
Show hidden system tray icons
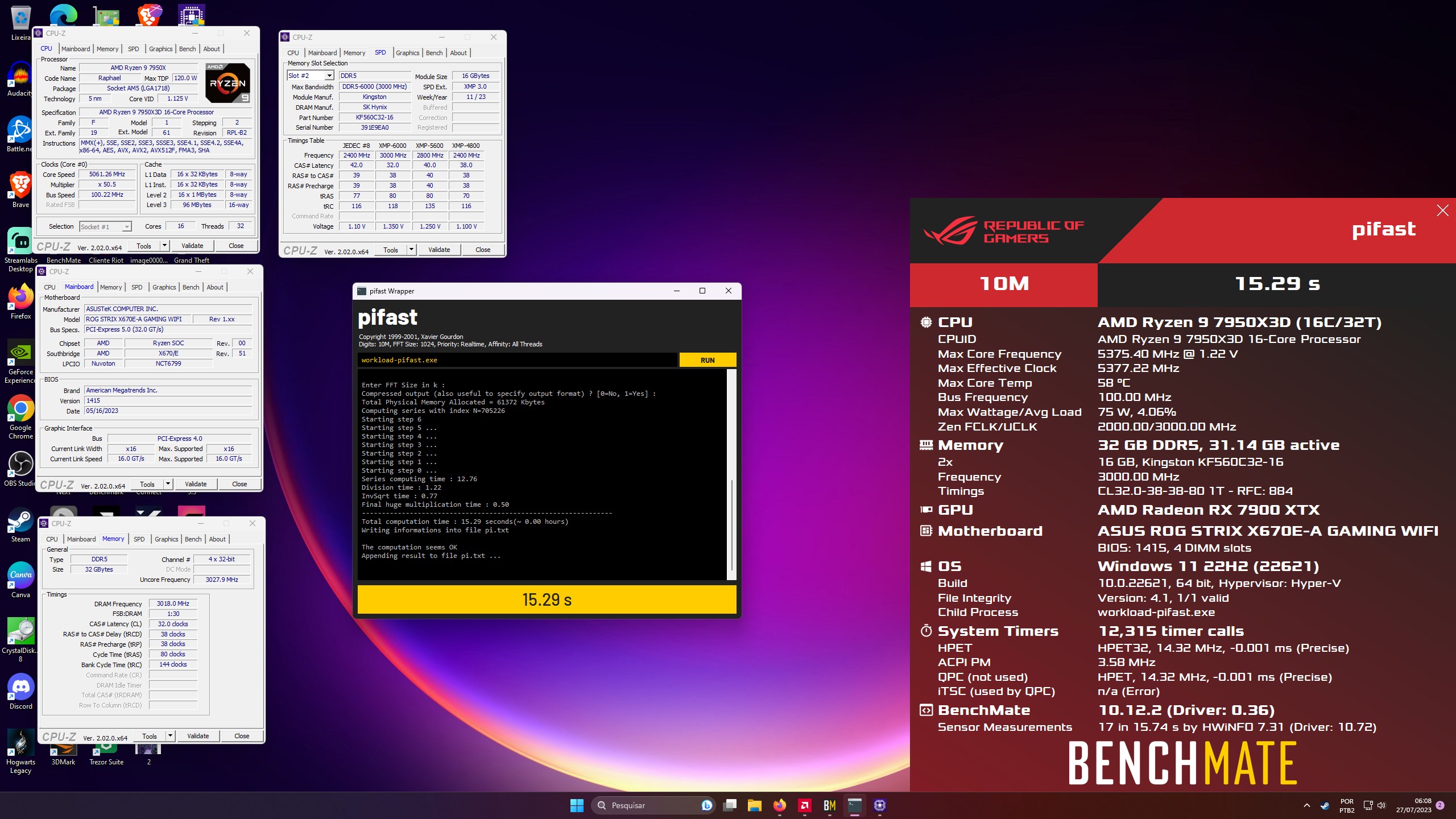pyautogui.click(x=1307, y=805)
